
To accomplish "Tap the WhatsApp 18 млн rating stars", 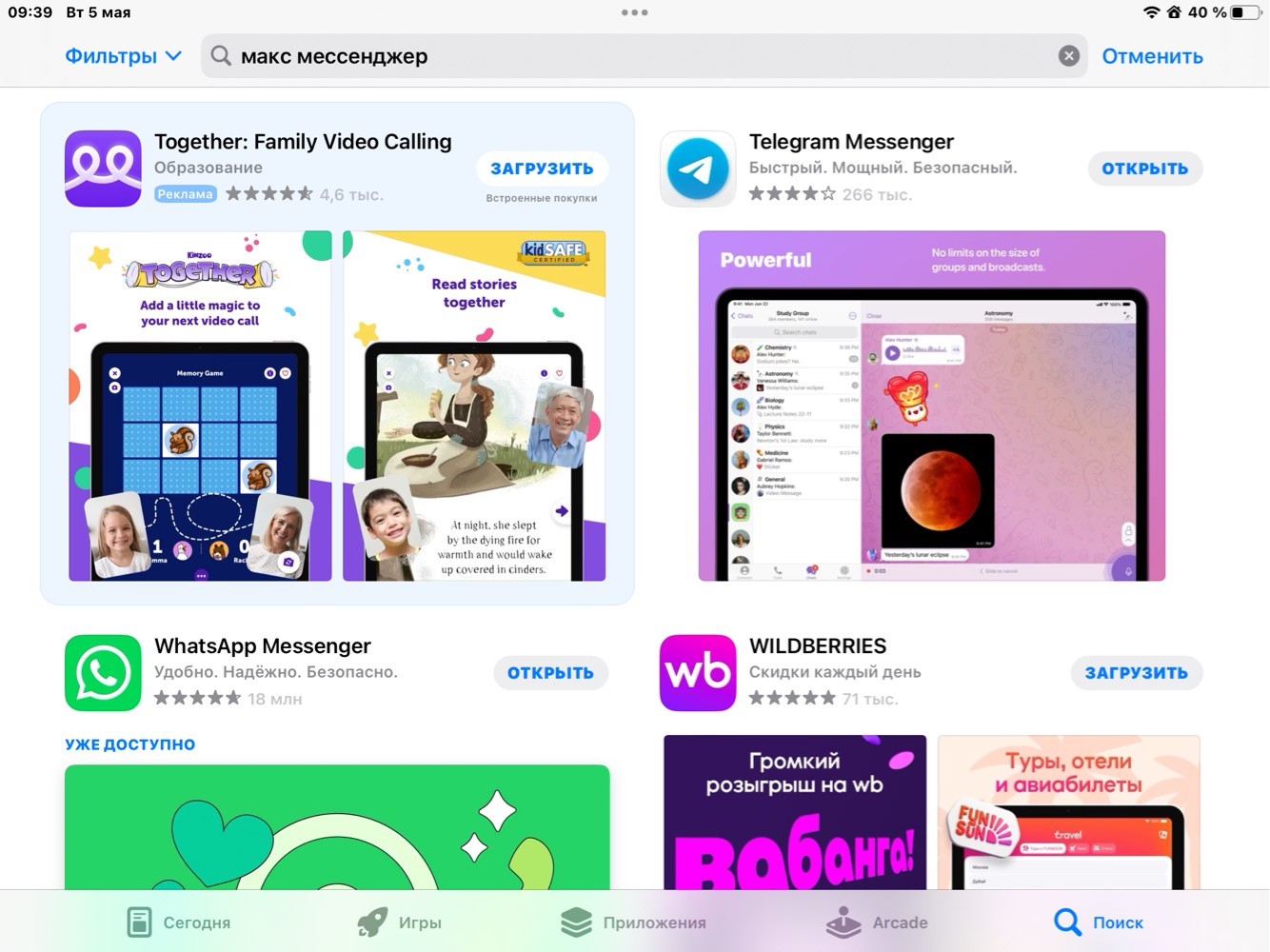I will pos(197,699).
